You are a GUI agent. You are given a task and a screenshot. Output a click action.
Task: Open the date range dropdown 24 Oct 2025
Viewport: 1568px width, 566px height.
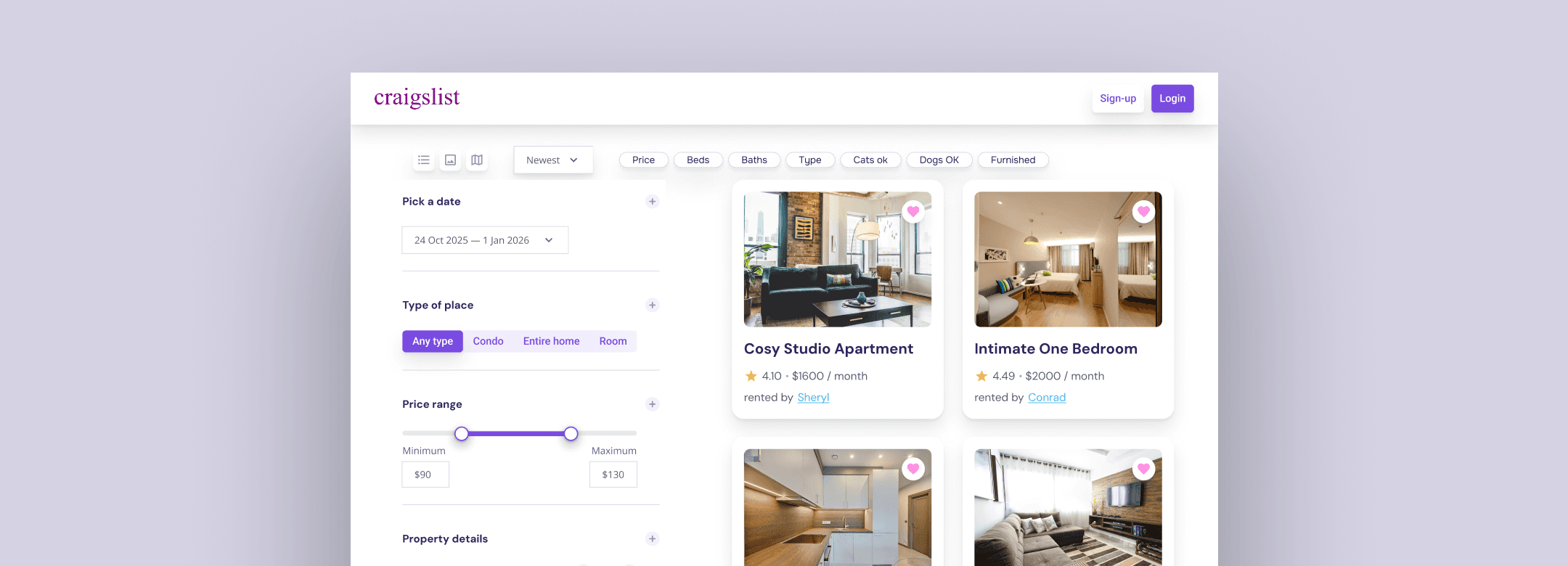[x=485, y=240]
